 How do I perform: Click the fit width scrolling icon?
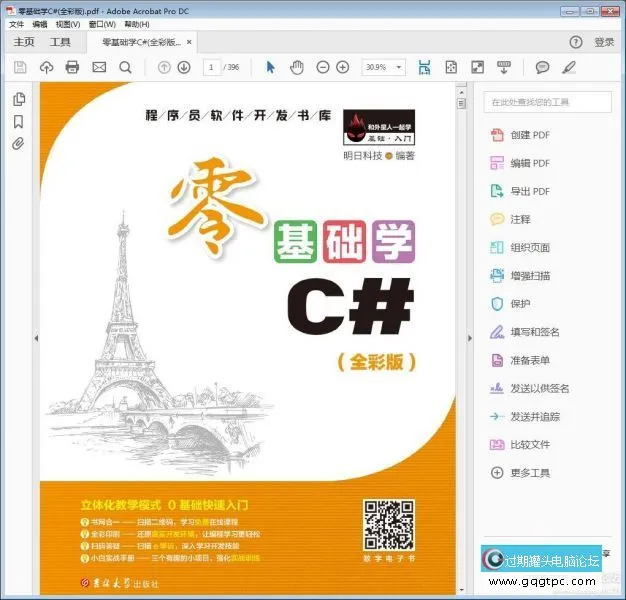click(424, 67)
